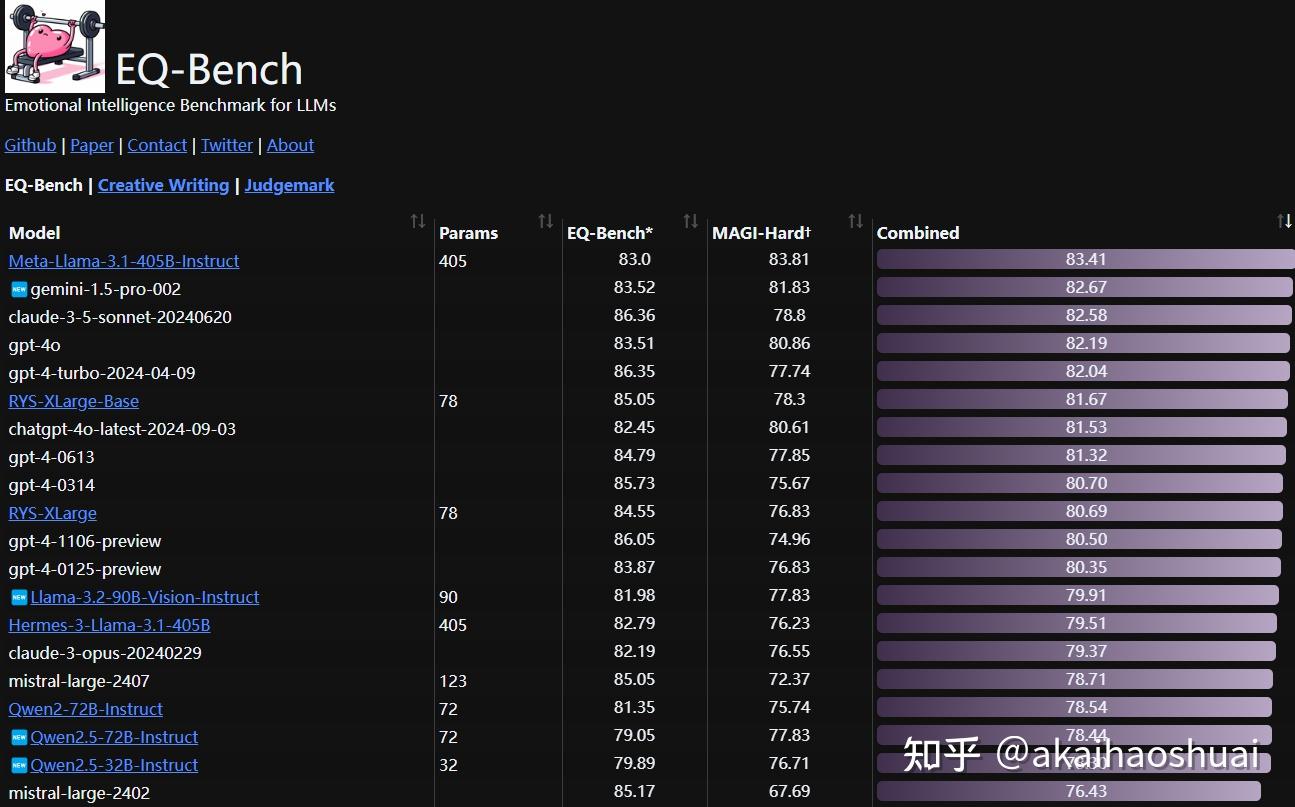Click the Combined score bar showing 82.67
Image resolution: width=1295 pixels, height=807 pixels.
click(1084, 287)
